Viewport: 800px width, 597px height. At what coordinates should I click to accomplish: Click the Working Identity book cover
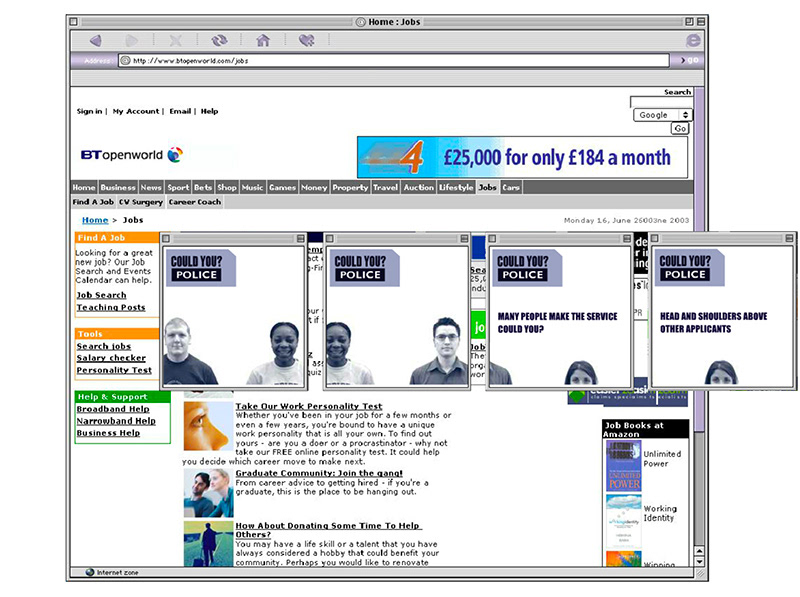coord(623,521)
